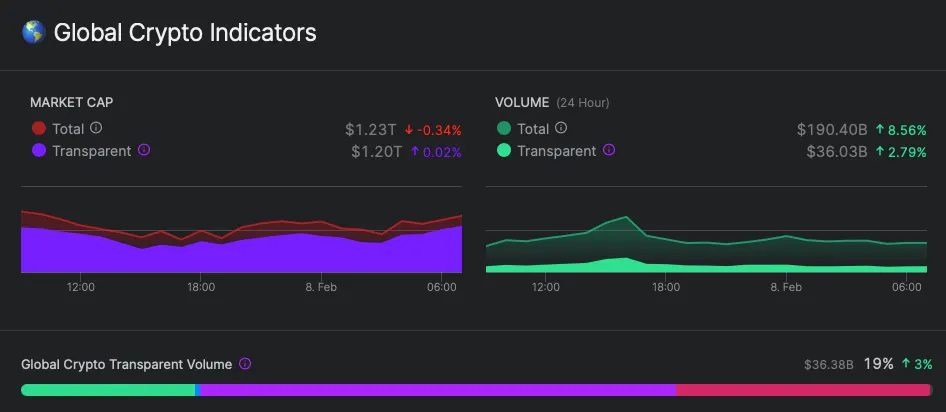The width and height of the screenshot is (946, 412).
Task: Click the globe emoji in the header
Action: (34, 33)
